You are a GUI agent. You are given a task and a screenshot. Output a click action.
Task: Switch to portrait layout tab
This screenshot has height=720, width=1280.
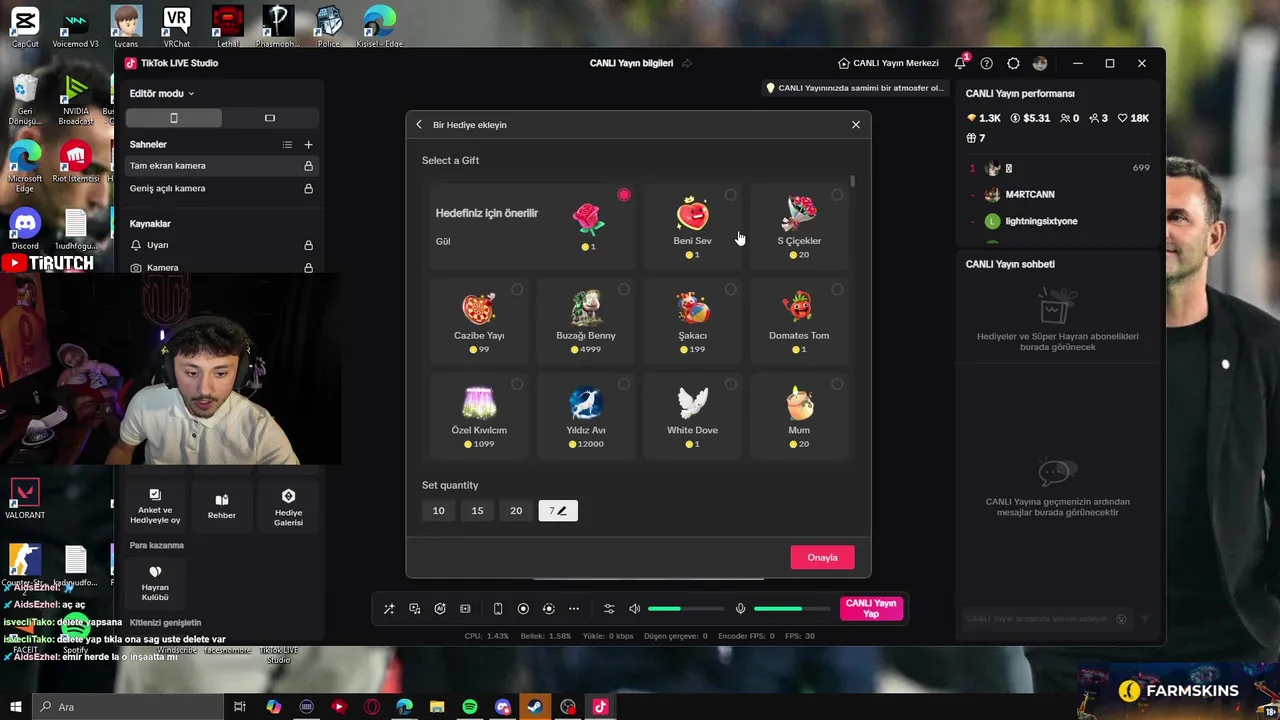pos(174,118)
